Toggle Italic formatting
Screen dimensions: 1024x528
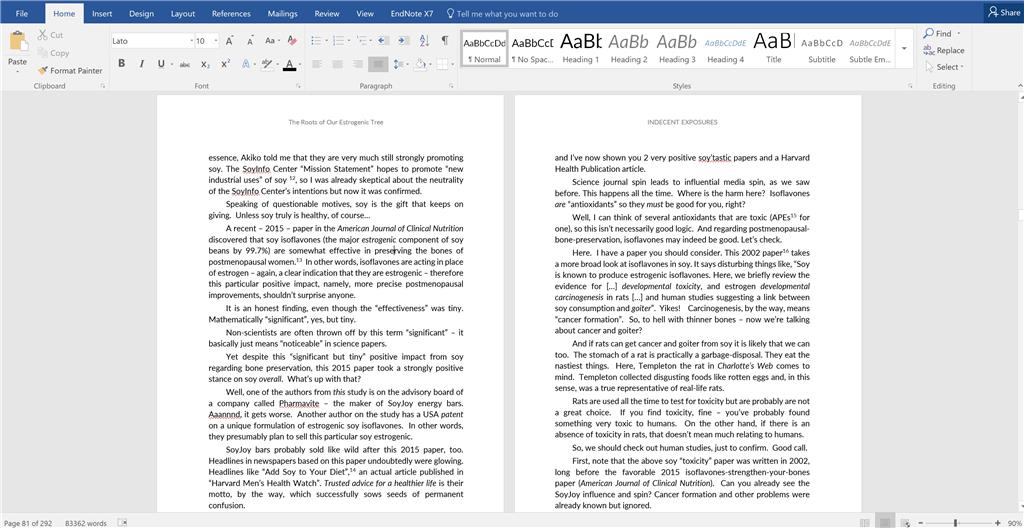(x=141, y=63)
